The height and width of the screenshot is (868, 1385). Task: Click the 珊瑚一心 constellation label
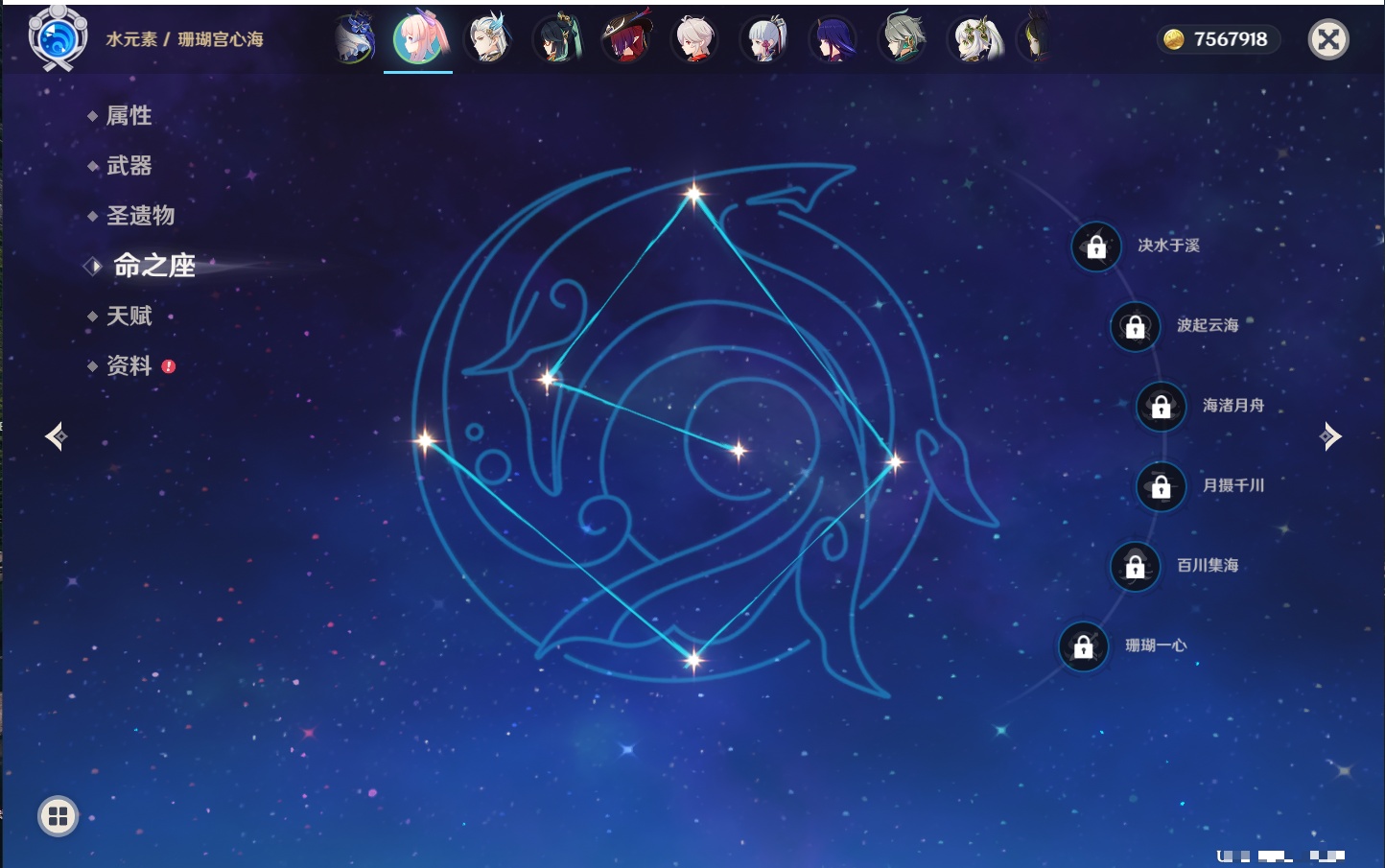click(x=1156, y=645)
